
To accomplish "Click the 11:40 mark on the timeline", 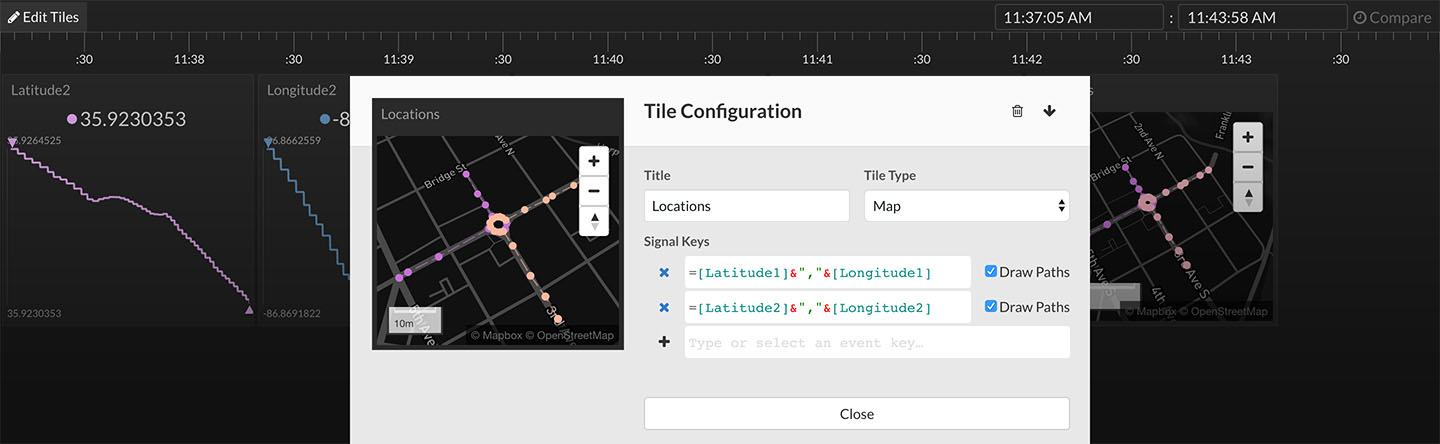I will (x=608, y=59).
